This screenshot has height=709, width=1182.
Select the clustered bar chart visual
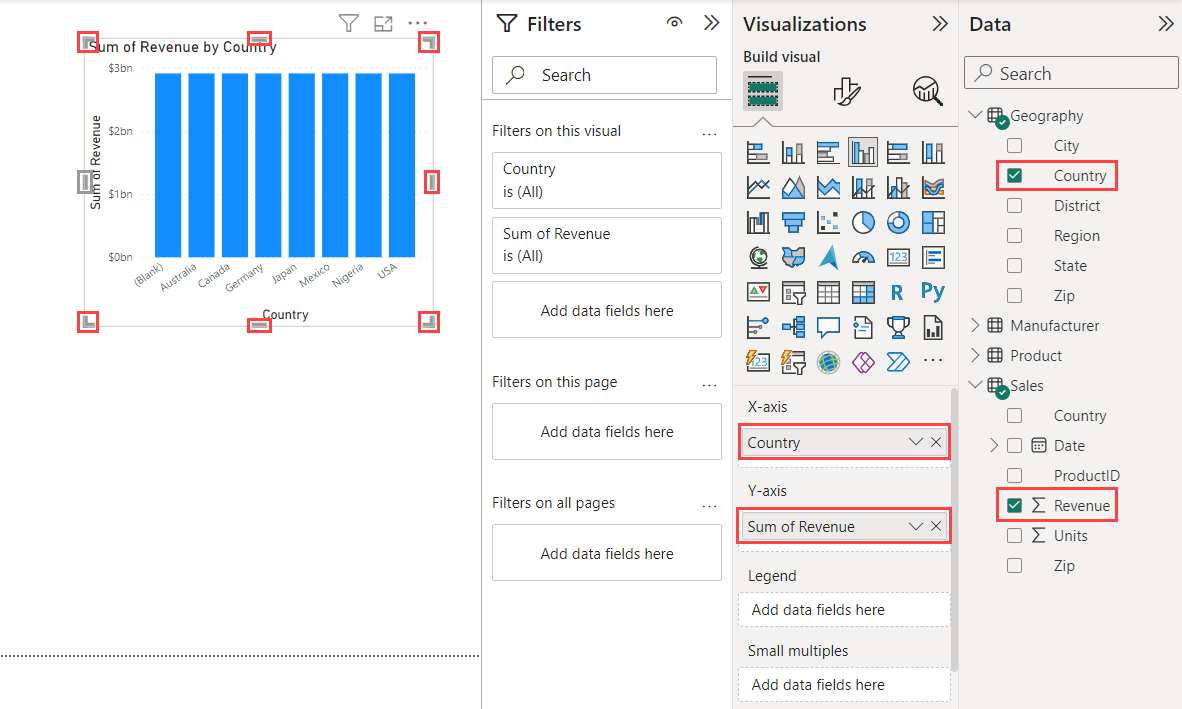click(828, 153)
